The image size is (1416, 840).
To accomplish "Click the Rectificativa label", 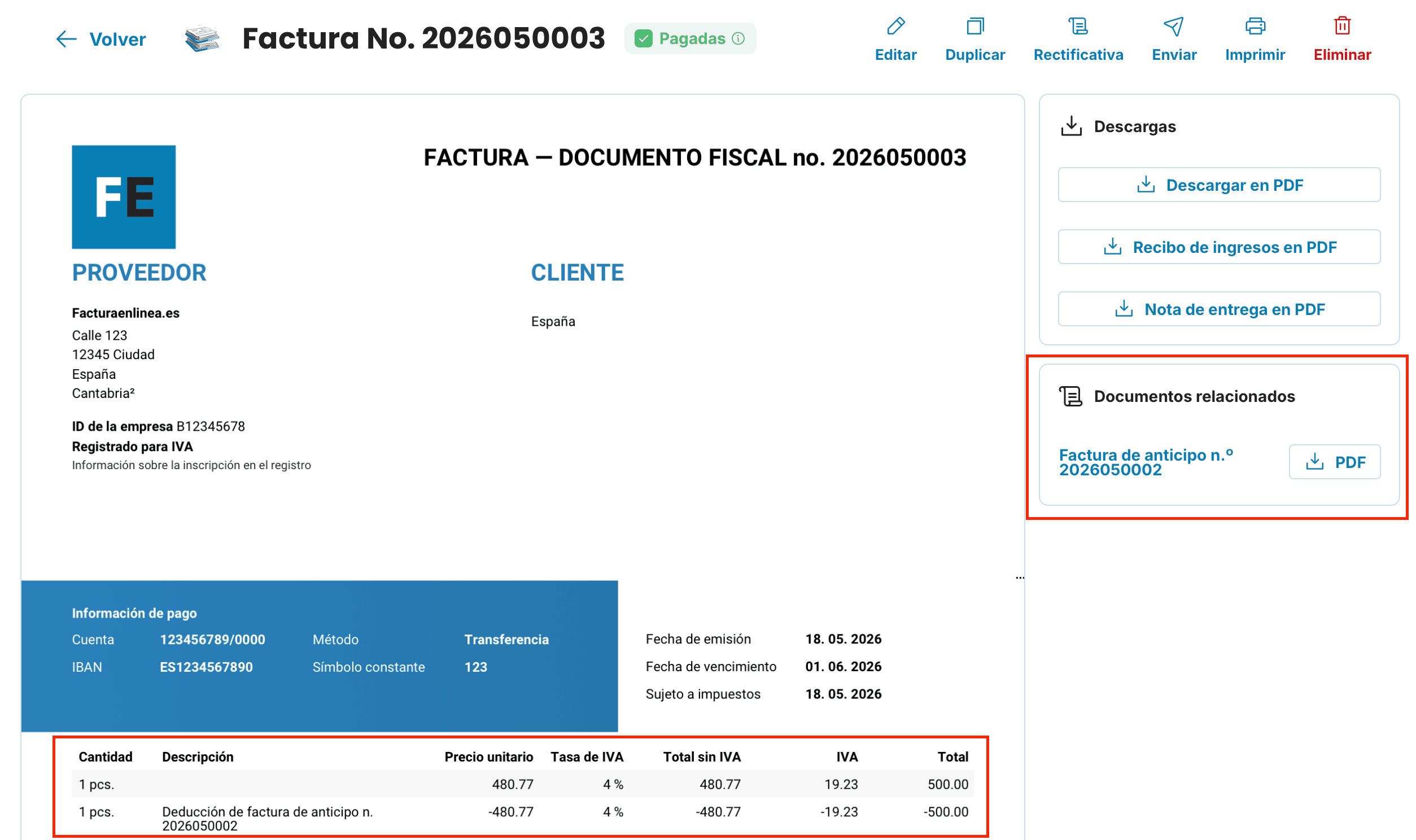I will (x=1078, y=55).
